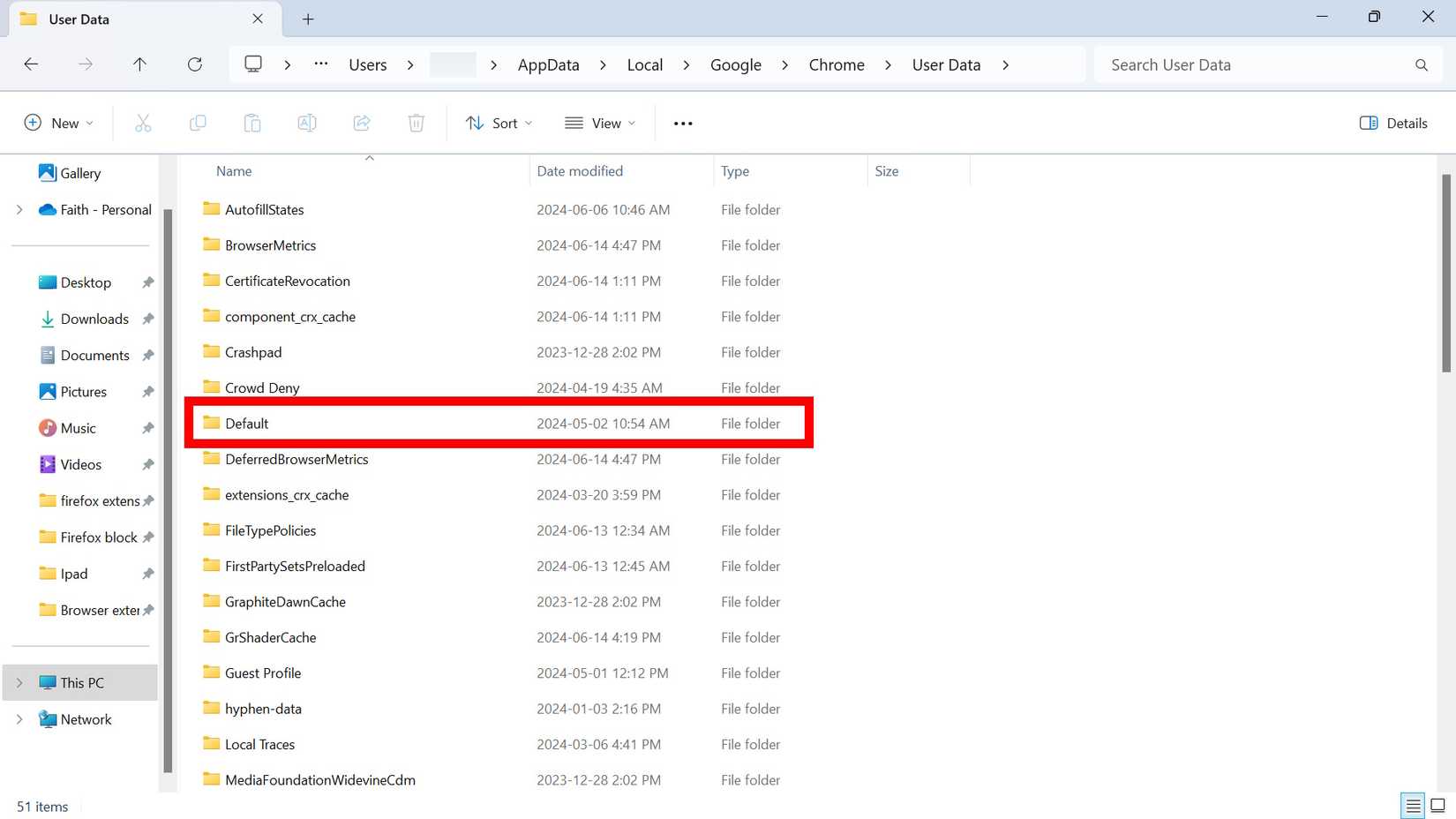The width and height of the screenshot is (1456, 819).
Task: Open the See more options menu
Action: pos(683,124)
